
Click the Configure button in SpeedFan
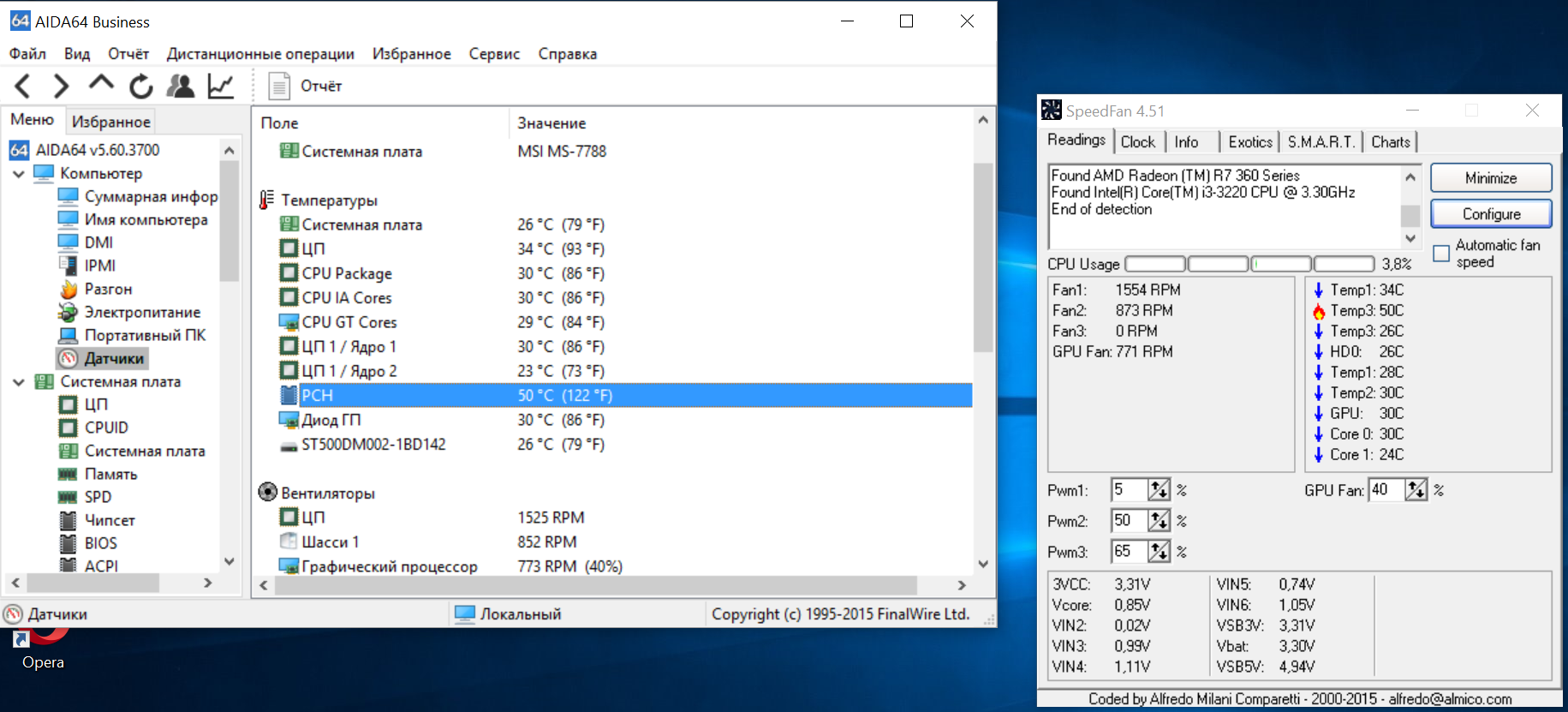[x=1491, y=214]
